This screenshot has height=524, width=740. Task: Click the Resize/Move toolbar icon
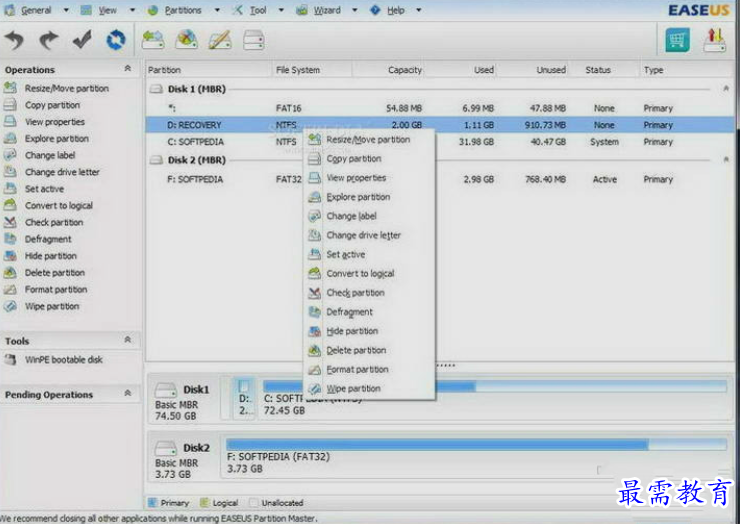click(153, 40)
